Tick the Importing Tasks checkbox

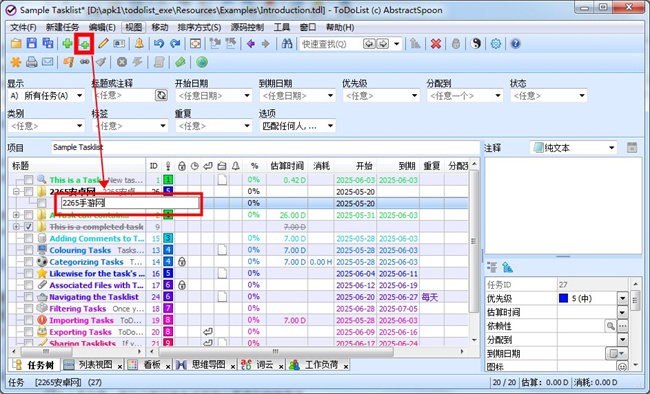tap(28, 320)
